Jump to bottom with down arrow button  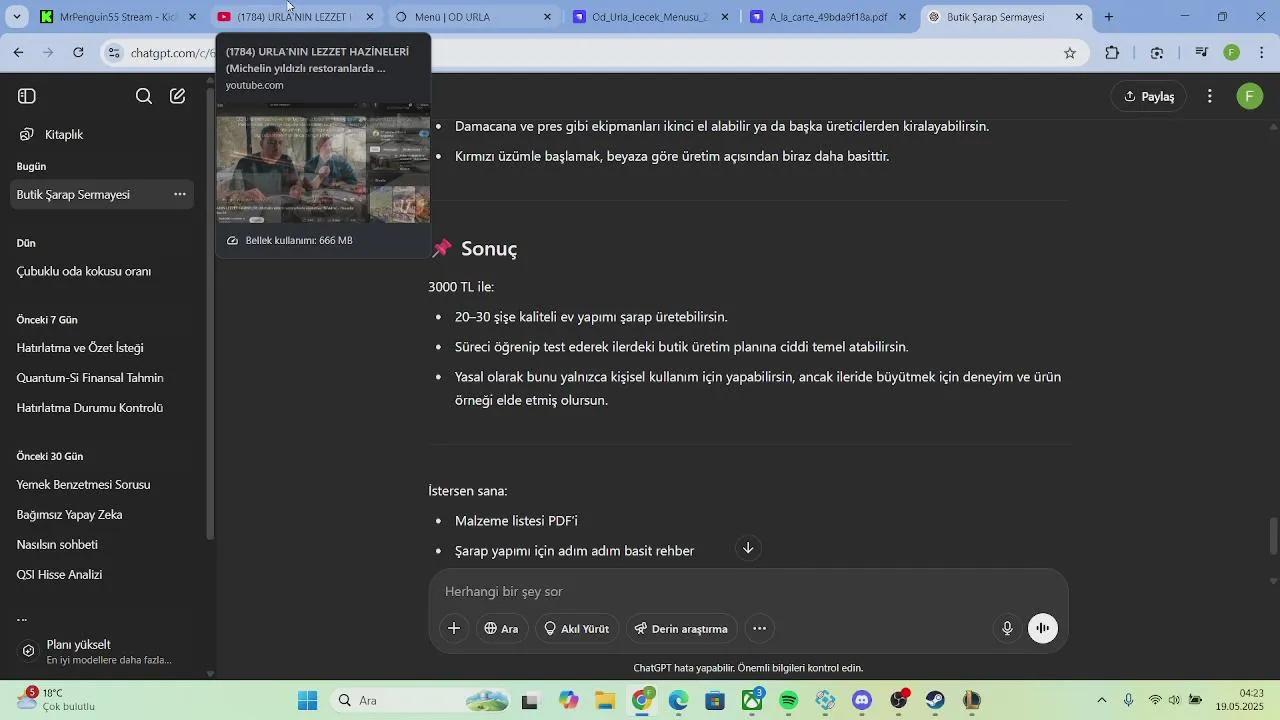(x=748, y=548)
